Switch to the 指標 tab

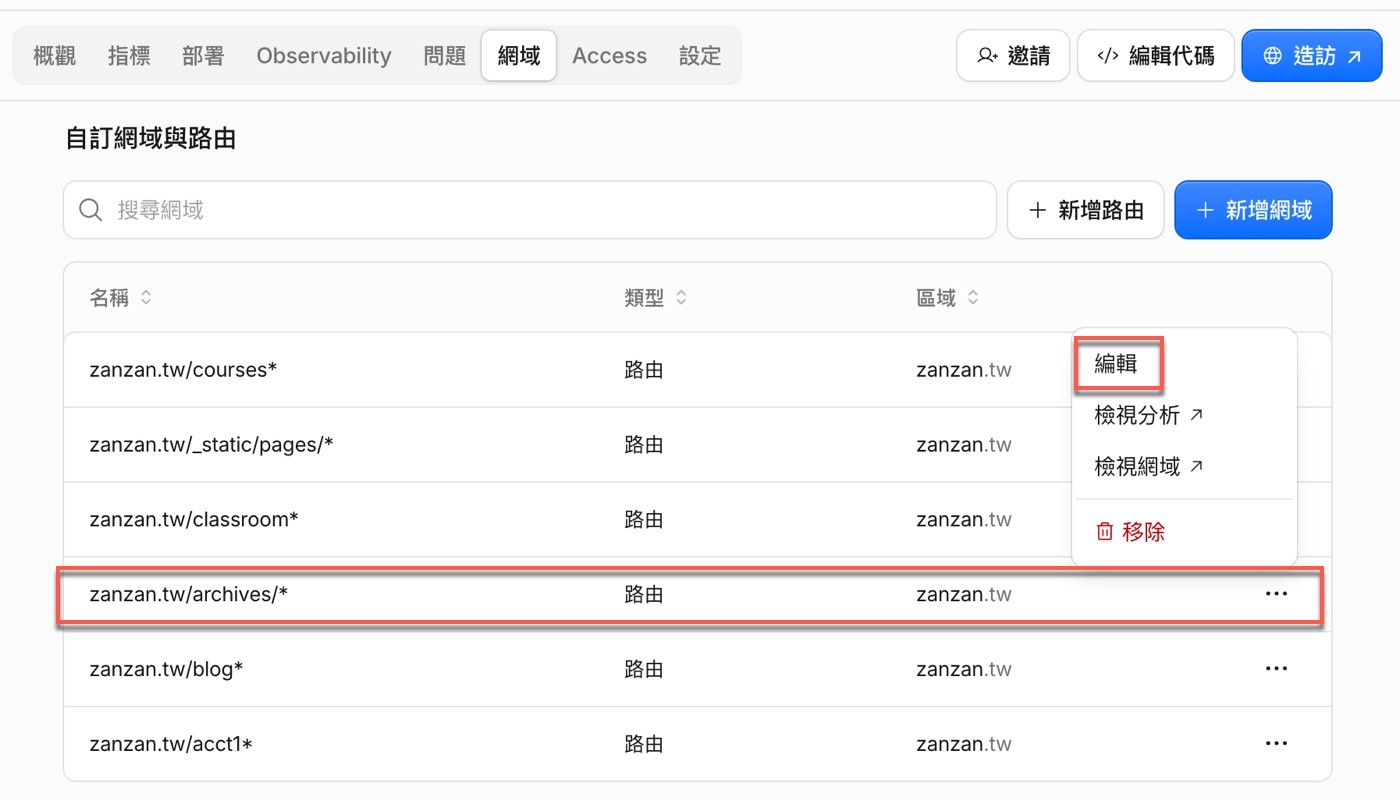pyautogui.click(x=129, y=56)
